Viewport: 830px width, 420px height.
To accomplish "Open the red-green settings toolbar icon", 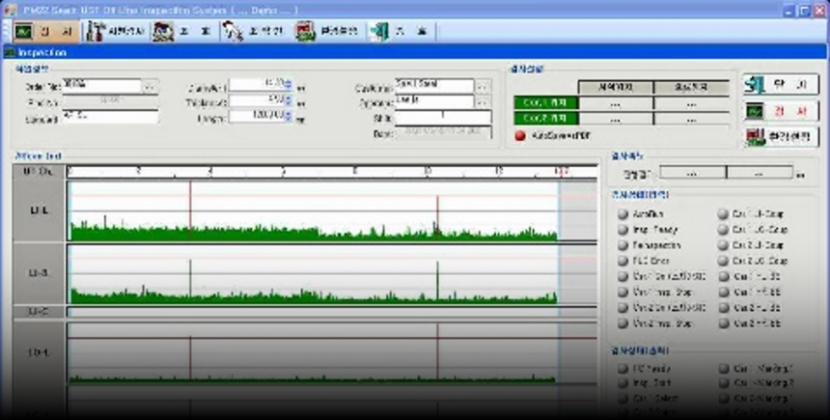I will (305, 32).
